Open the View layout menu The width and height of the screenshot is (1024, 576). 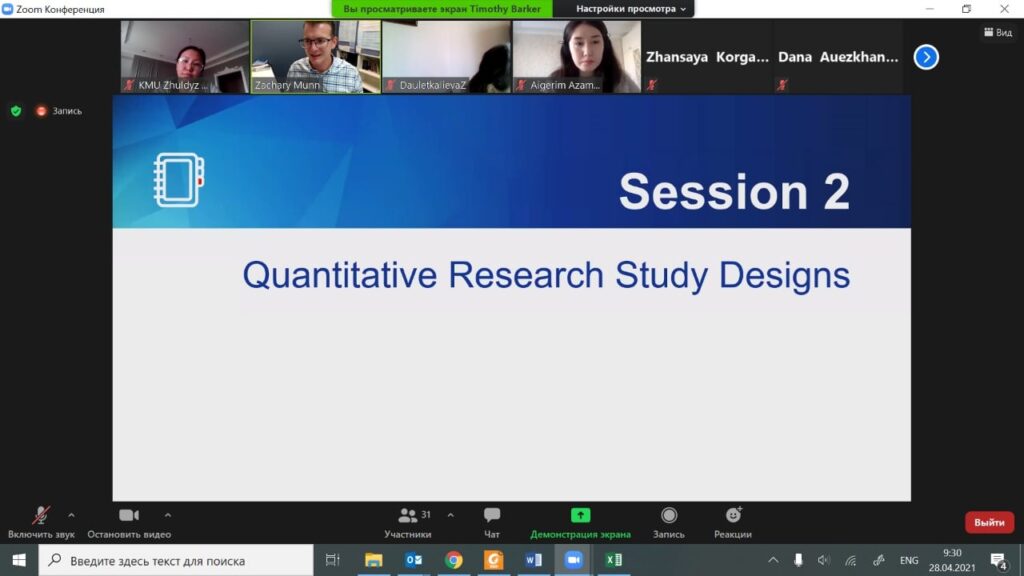[998, 32]
